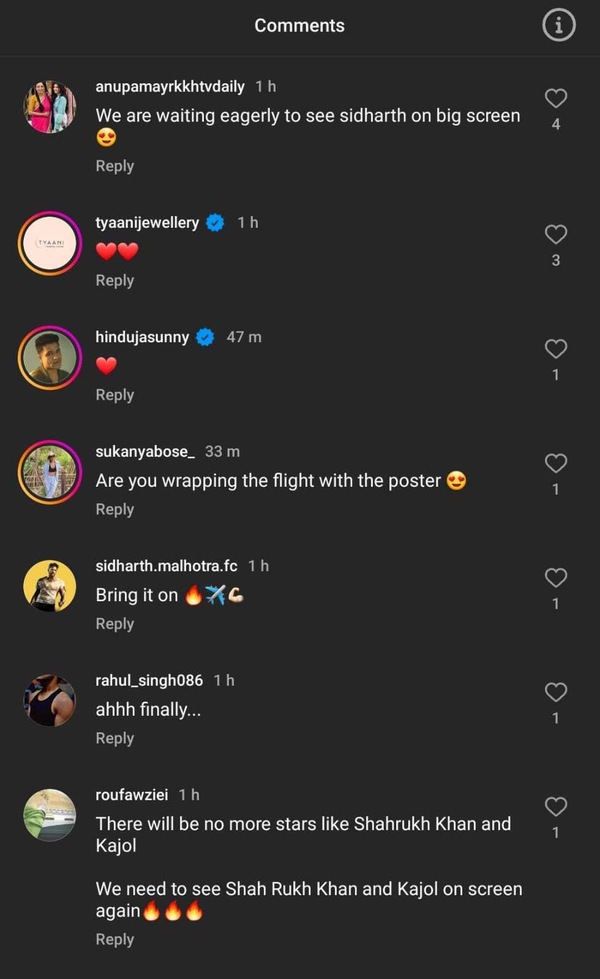600x979 pixels.
Task: View sidharth.malhotra.fc's profile photo
Action: [x=49, y=586]
